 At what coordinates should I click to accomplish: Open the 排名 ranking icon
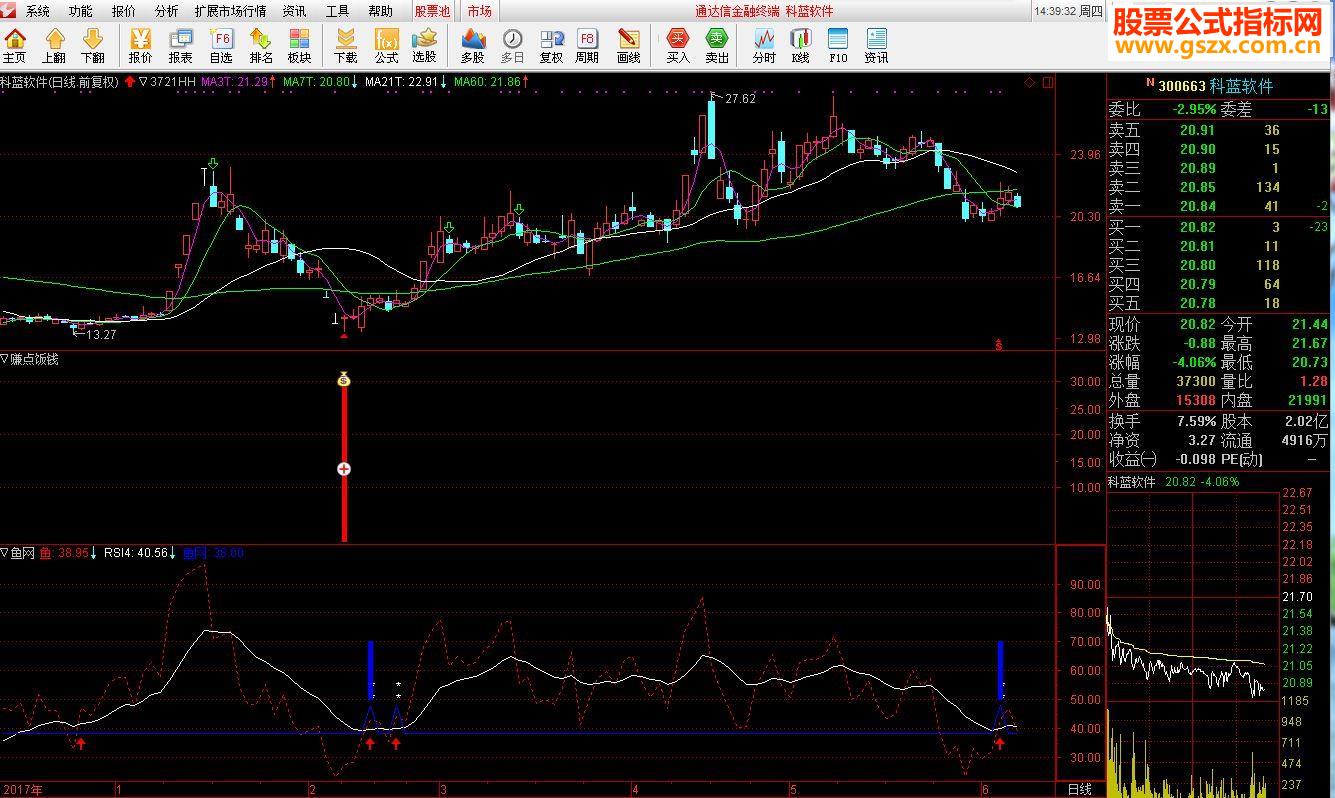(x=261, y=46)
